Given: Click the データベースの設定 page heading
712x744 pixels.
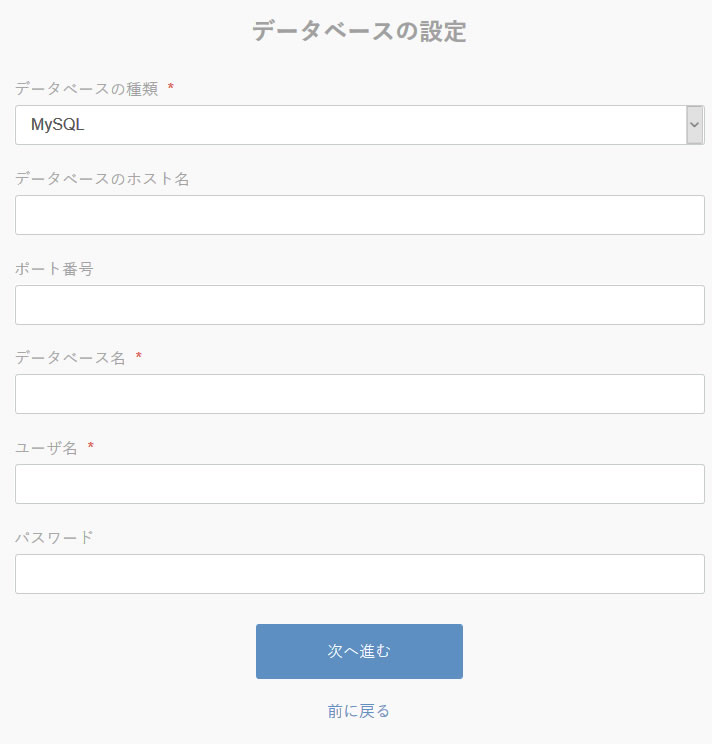Looking at the screenshot, I should pyautogui.click(x=359, y=32).
